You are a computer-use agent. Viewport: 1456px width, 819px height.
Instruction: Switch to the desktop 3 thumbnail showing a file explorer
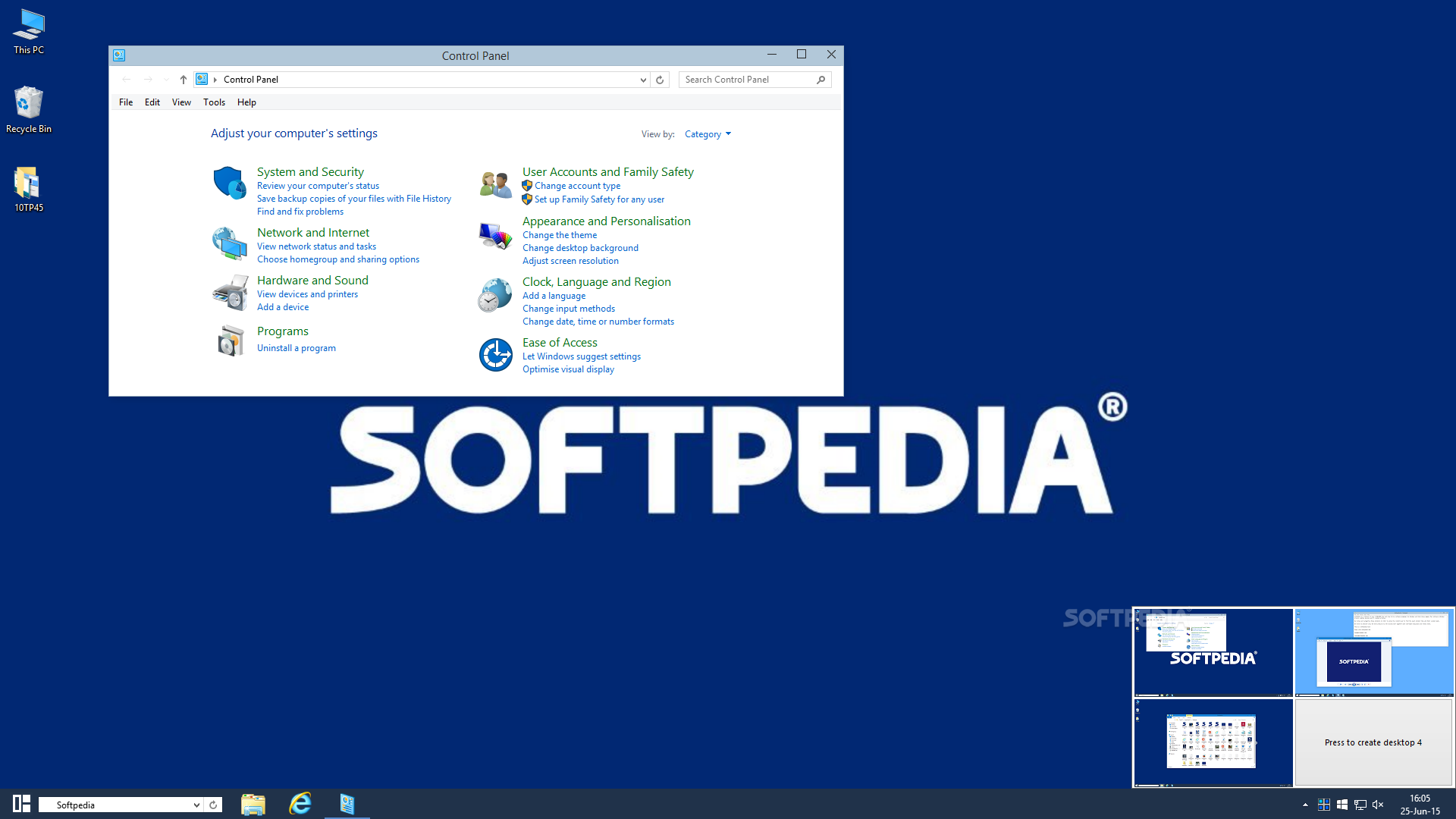1213,742
